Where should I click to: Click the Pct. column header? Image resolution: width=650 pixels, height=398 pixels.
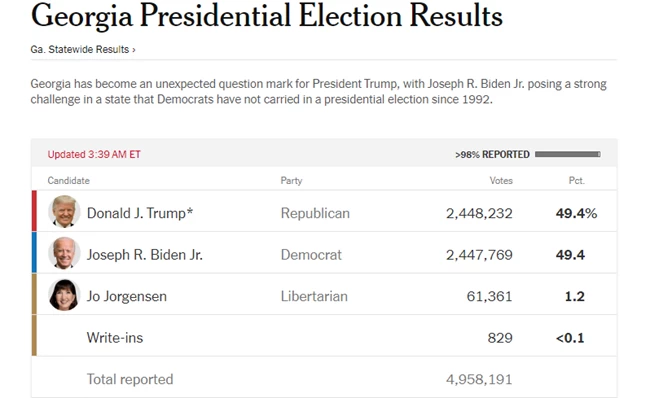(x=577, y=181)
